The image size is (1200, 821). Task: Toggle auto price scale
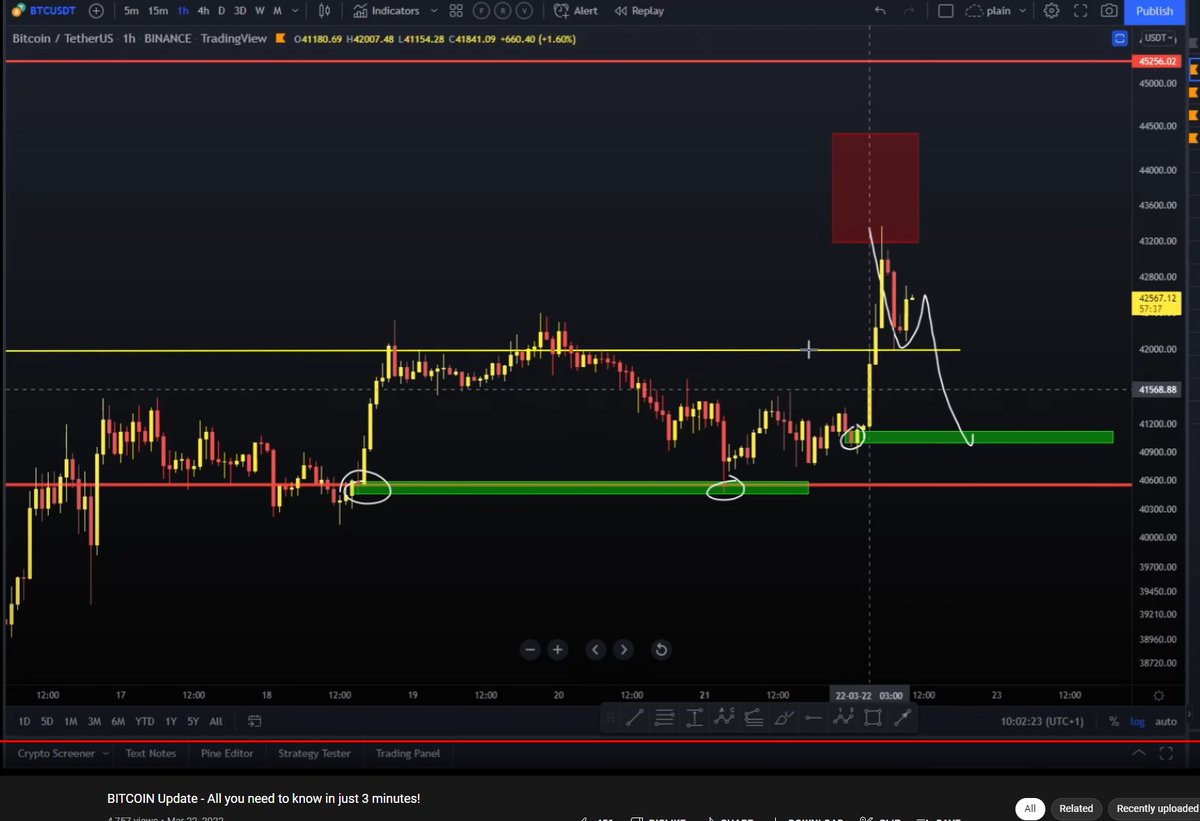coord(1166,721)
